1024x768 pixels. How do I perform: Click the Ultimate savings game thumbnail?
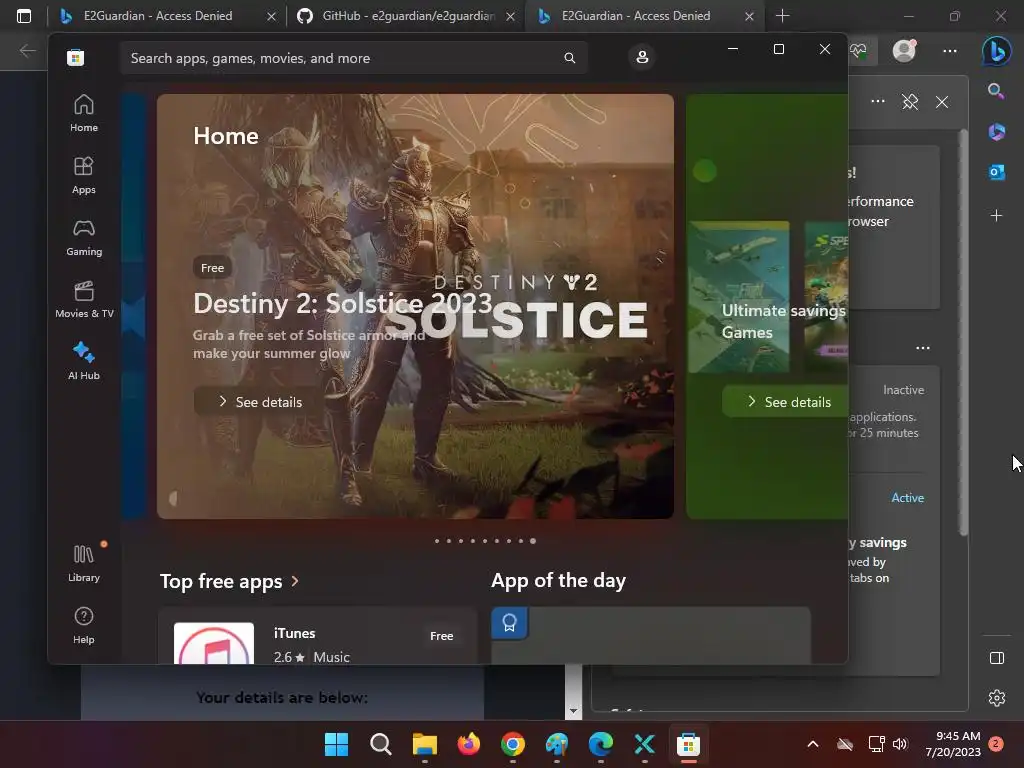pyautogui.click(x=739, y=296)
